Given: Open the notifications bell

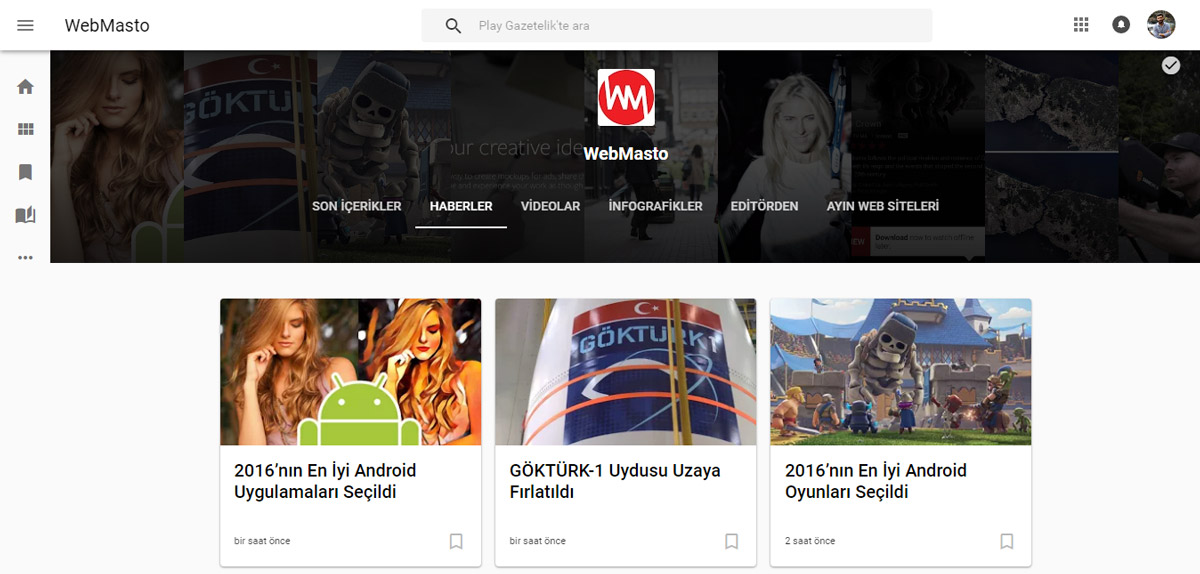Looking at the screenshot, I should [x=1121, y=25].
